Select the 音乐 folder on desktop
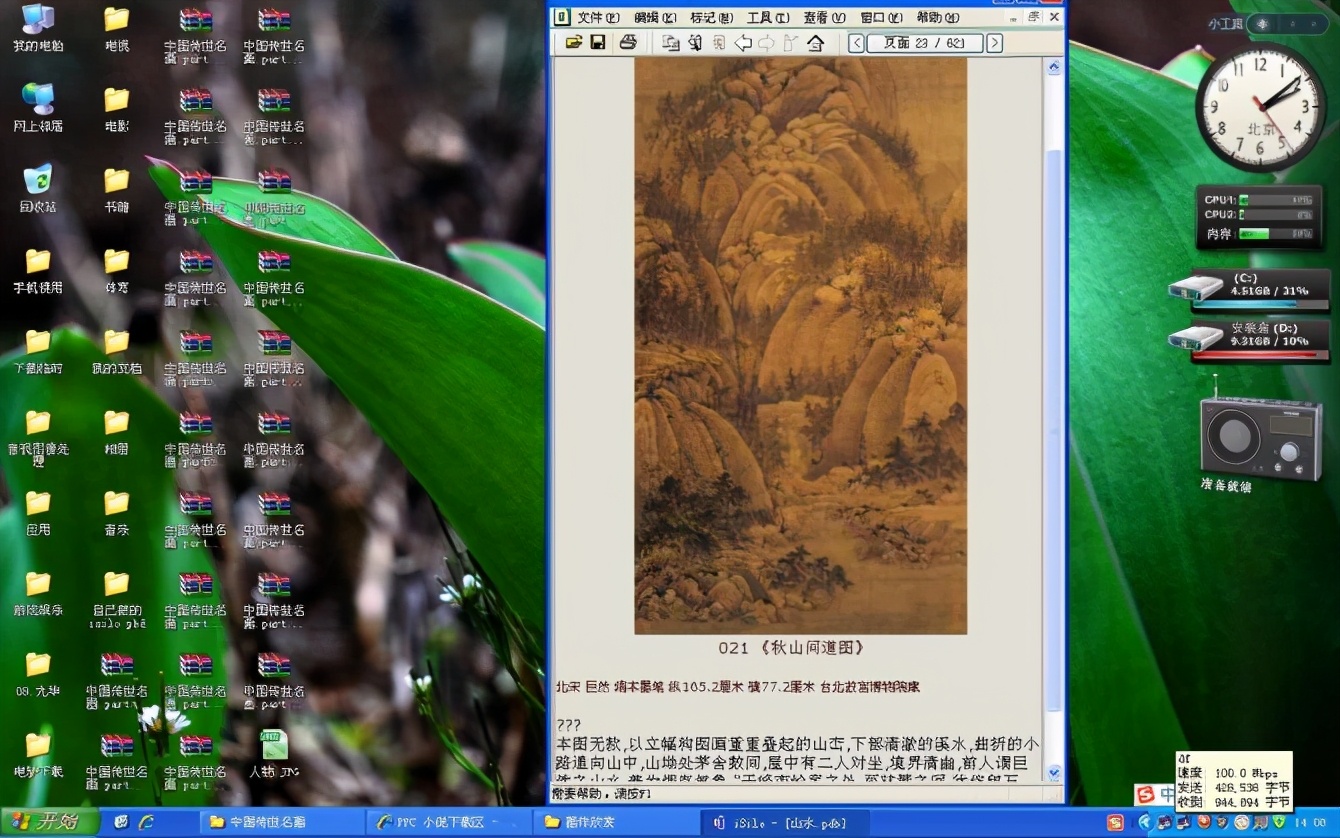 117,513
